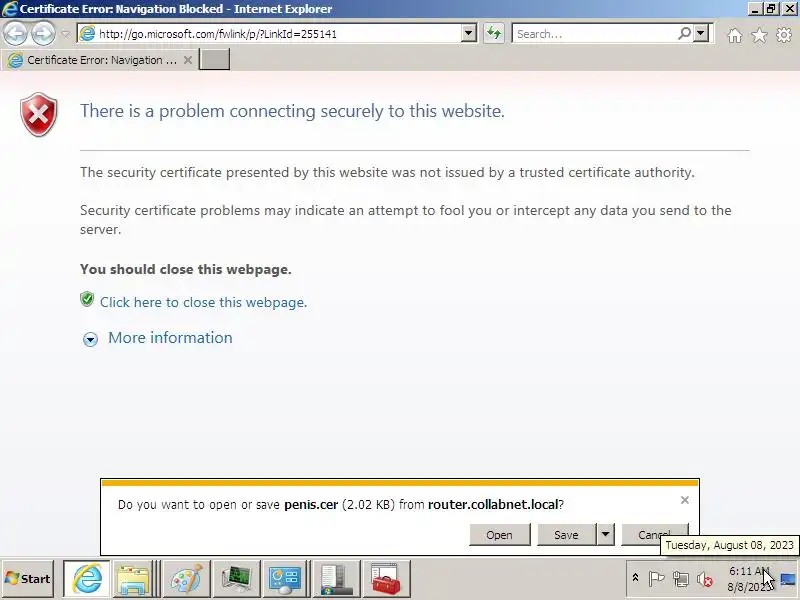Open the Server Manager taskbar icon

(x=336, y=579)
